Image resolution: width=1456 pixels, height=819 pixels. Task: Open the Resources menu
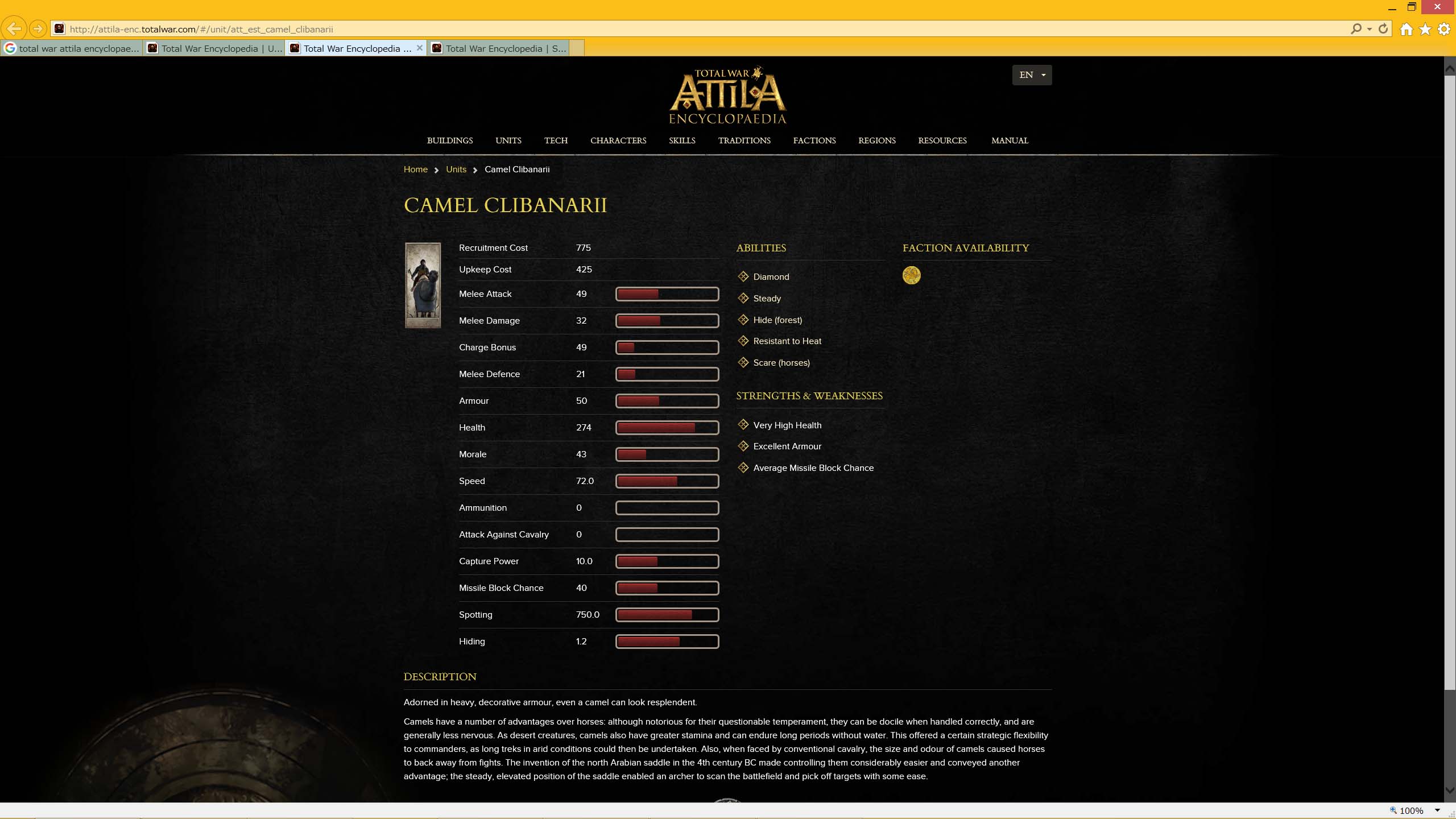[942, 140]
